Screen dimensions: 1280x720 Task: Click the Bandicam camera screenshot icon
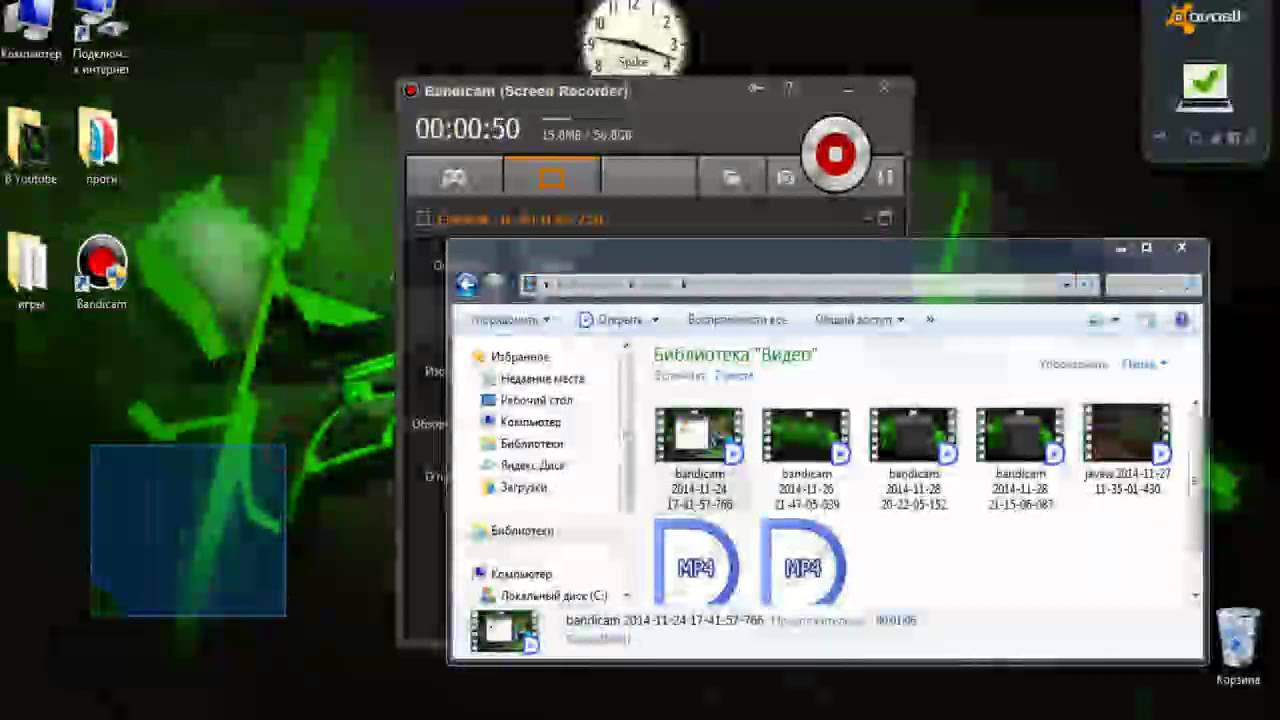(786, 178)
